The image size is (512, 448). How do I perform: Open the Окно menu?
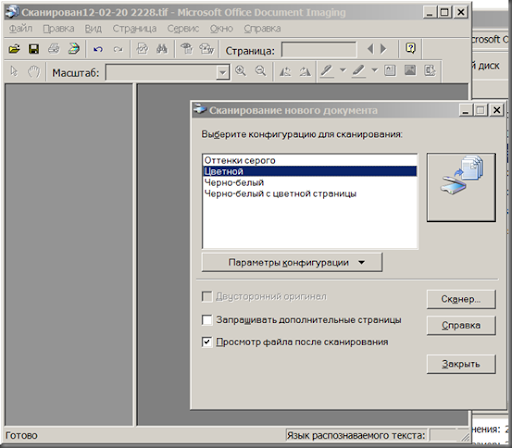221,29
